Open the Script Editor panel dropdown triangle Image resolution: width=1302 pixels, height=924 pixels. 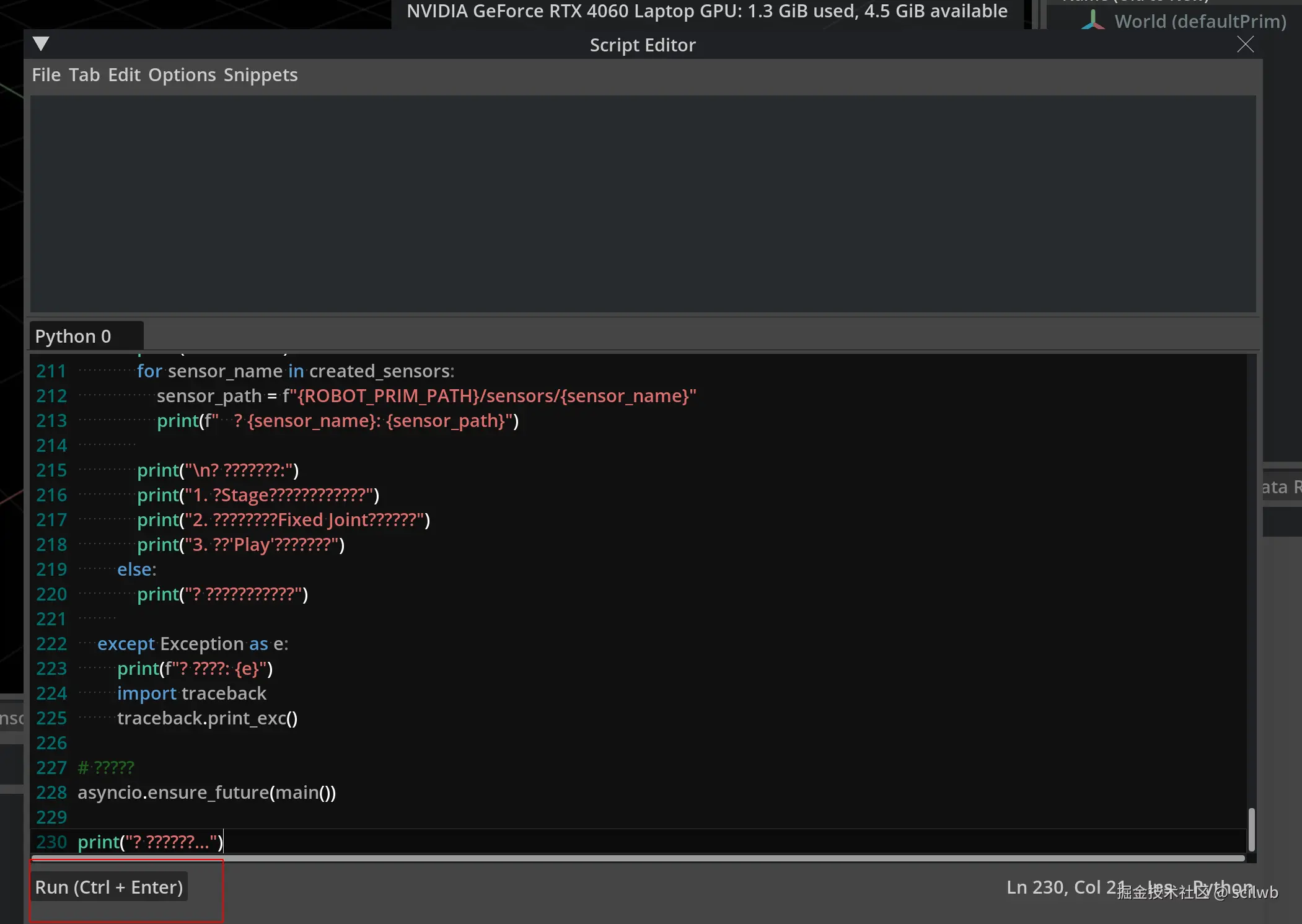pyautogui.click(x=41, y=44)
